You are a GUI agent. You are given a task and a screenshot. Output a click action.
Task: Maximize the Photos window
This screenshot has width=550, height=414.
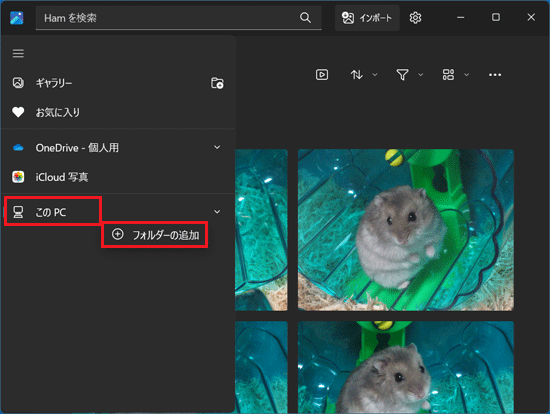pos(496,17)
